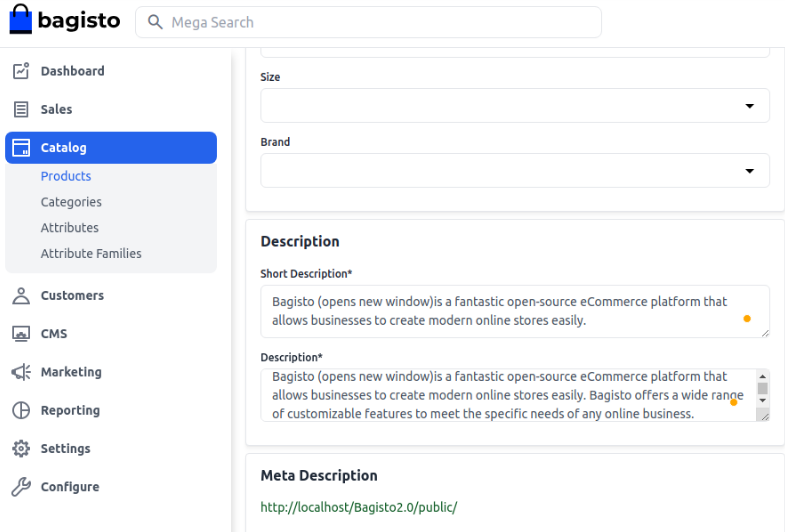Click the Marketing megaphone icon
Image resolution: width=785 pixels, height=532 pixels.
pyautogui.click(x=21, y=372)
